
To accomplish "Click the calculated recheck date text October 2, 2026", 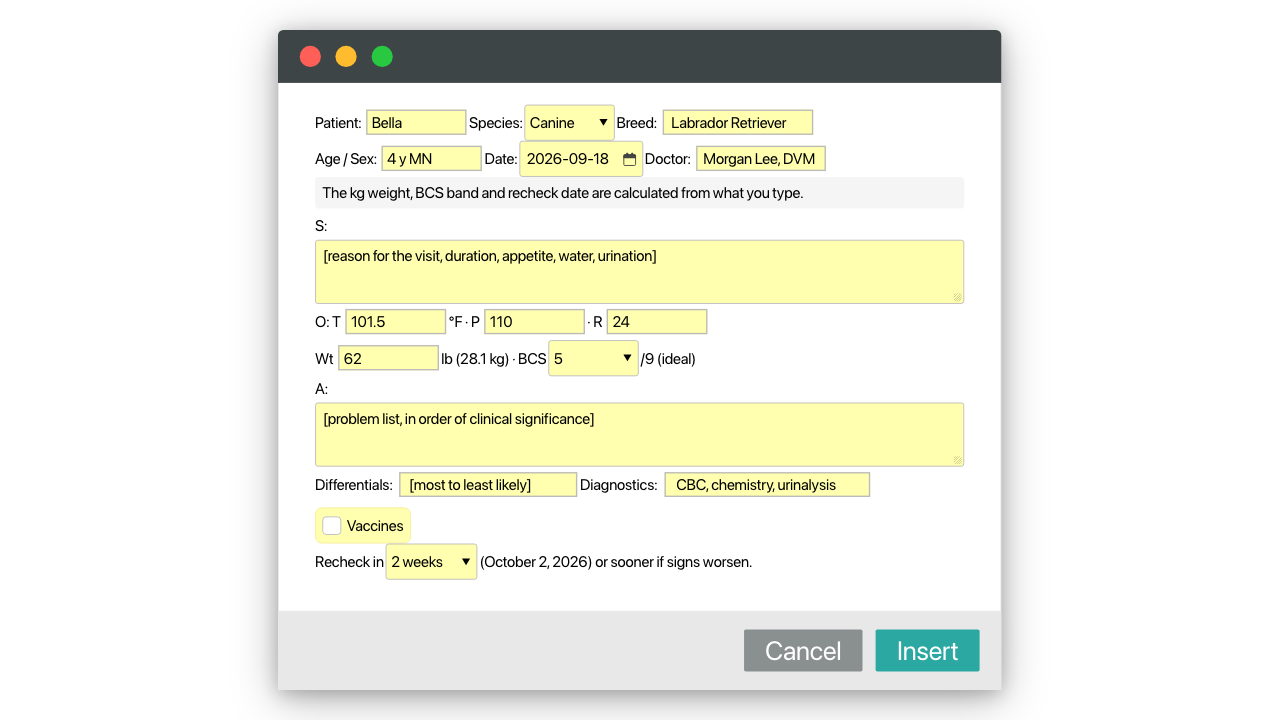I will [535, 562].
